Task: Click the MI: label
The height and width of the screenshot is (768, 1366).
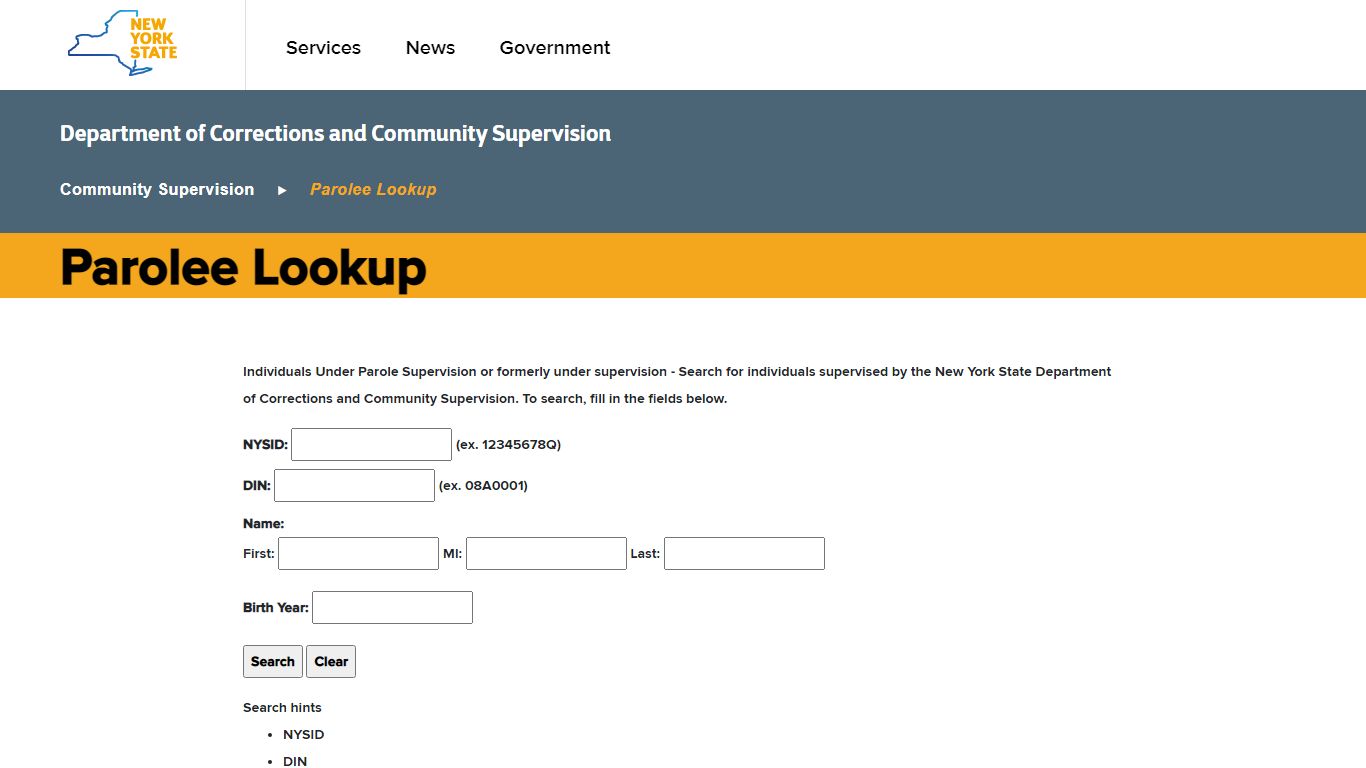Action: coord(452,553)
